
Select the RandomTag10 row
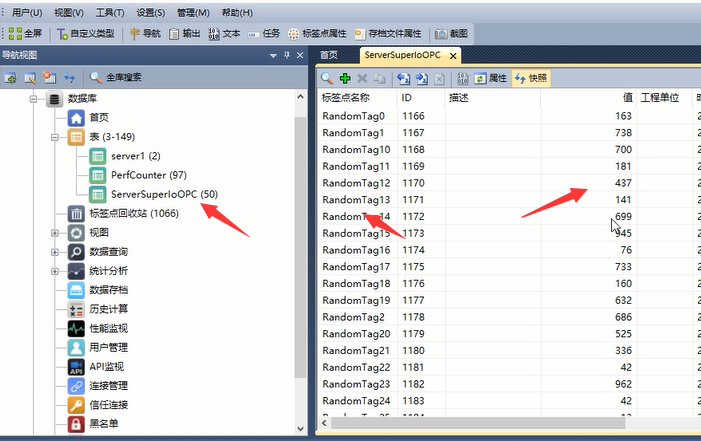(510, 149)
